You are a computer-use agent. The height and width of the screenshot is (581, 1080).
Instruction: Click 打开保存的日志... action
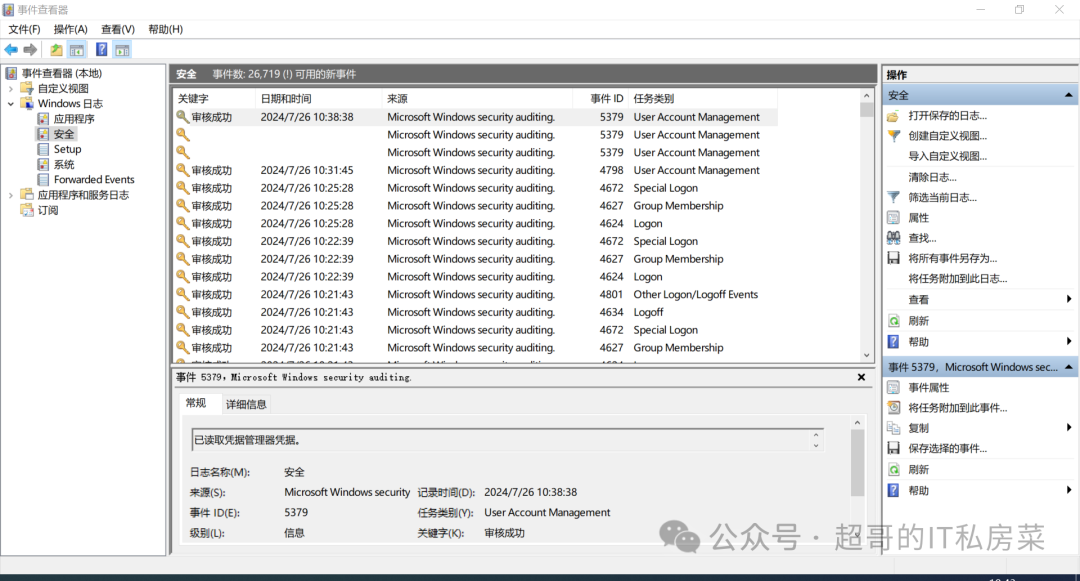point(947,116)
